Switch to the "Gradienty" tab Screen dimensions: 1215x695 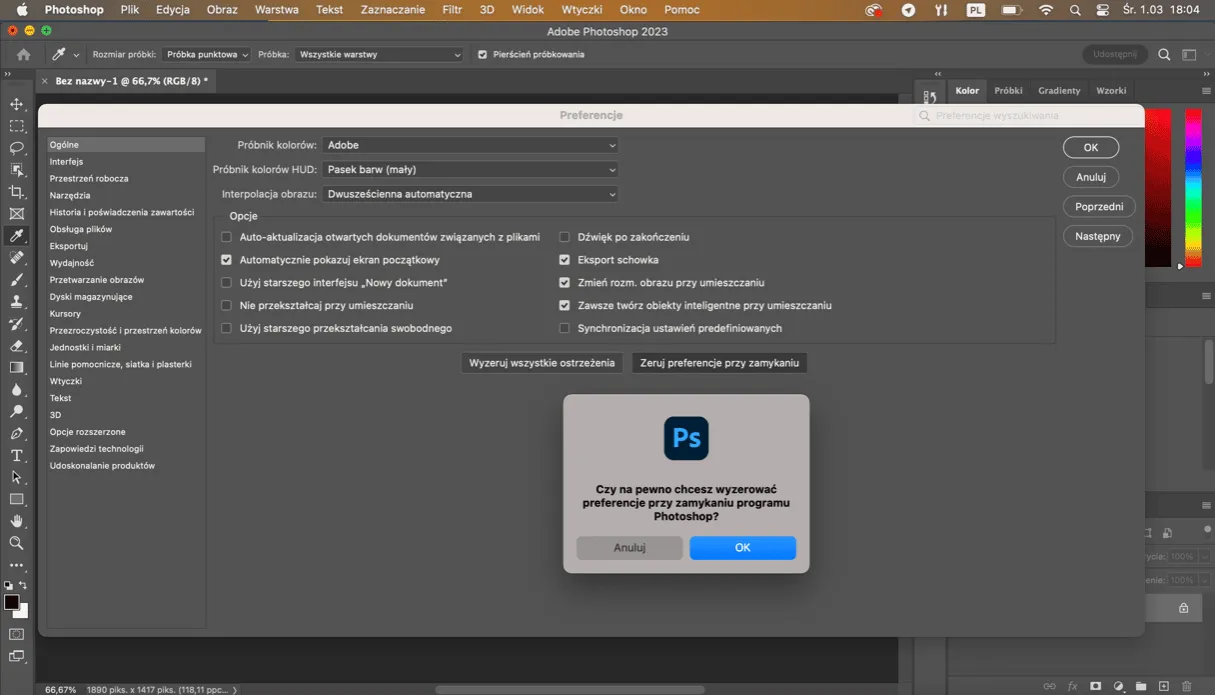click(1058, 90)
